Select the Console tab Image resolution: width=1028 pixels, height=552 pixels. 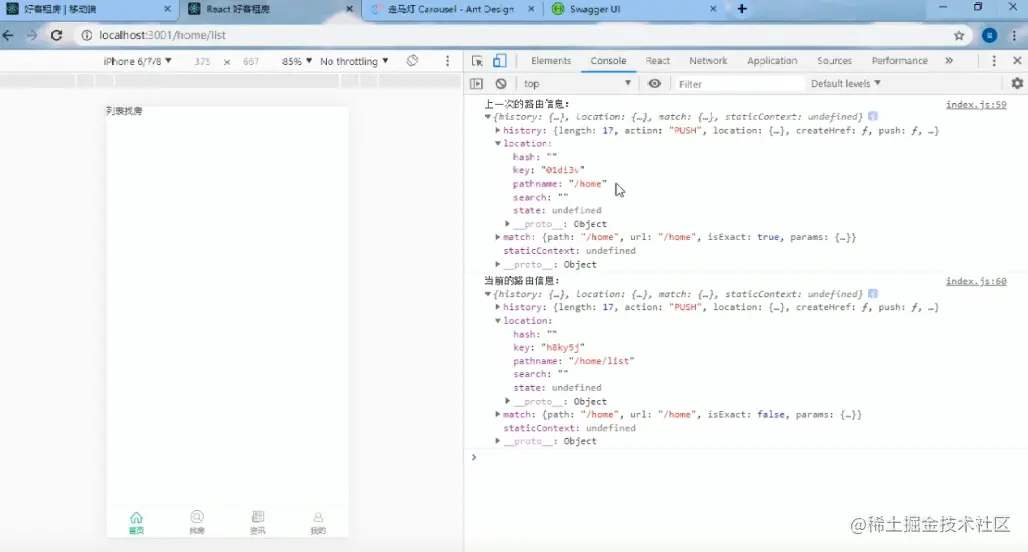click(608, 61)
